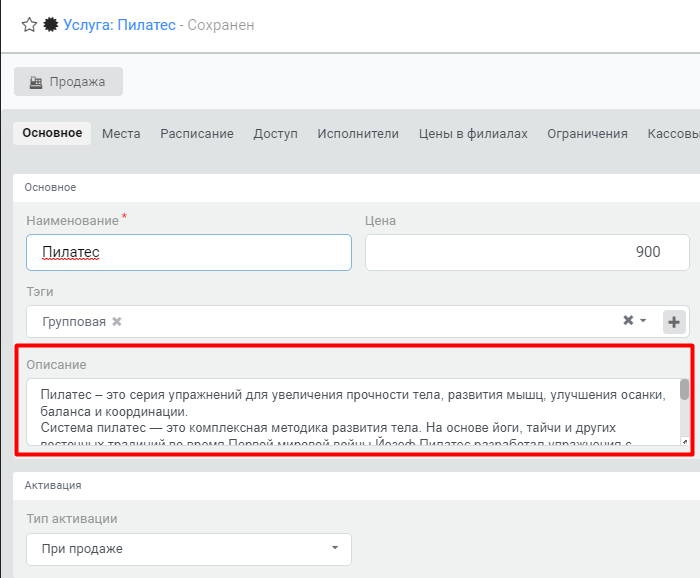Remove the Групповая tag with its x
Screen dimensions: 700x578
[117, 321]
